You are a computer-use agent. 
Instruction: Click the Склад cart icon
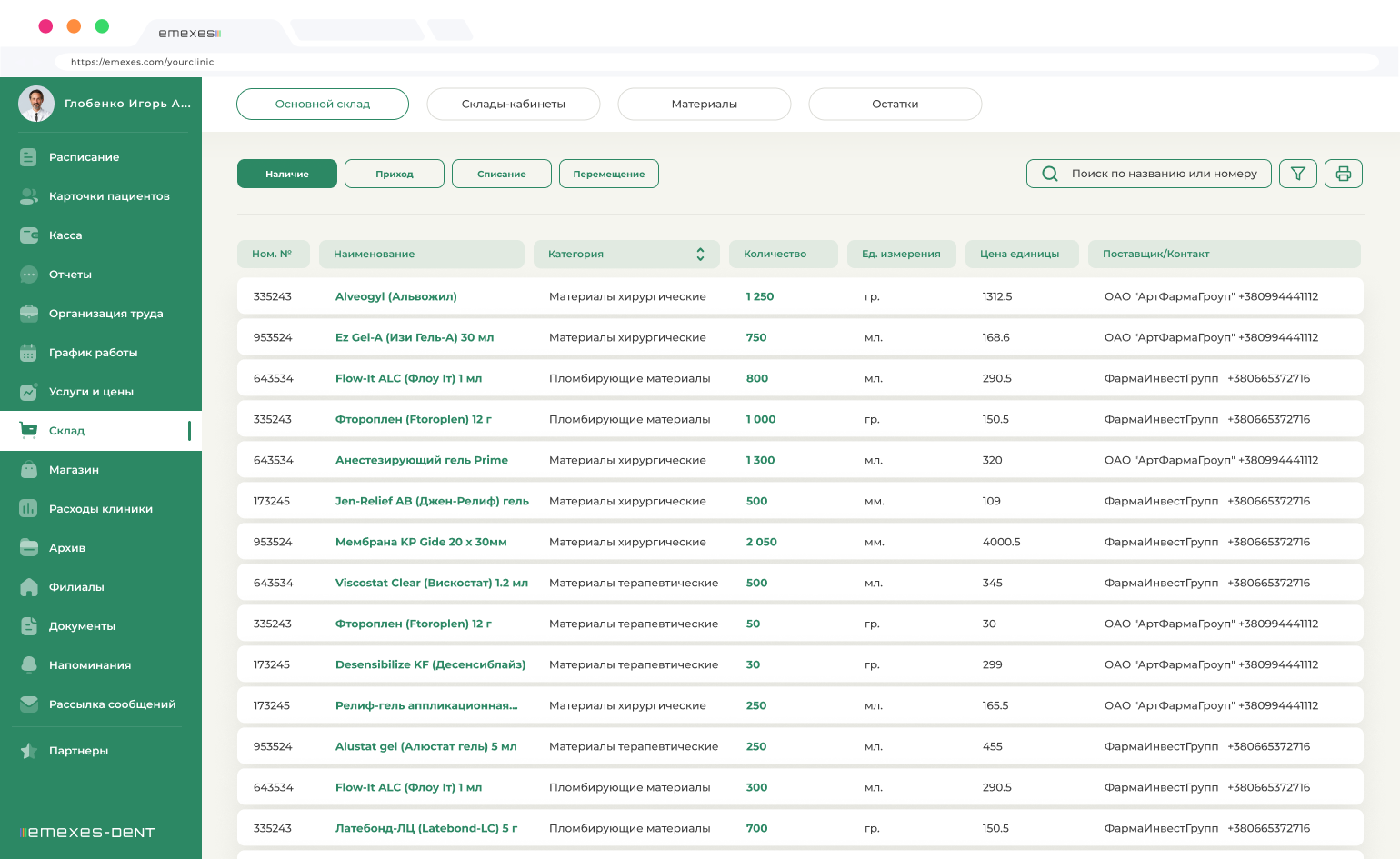(x=29, y=431)
